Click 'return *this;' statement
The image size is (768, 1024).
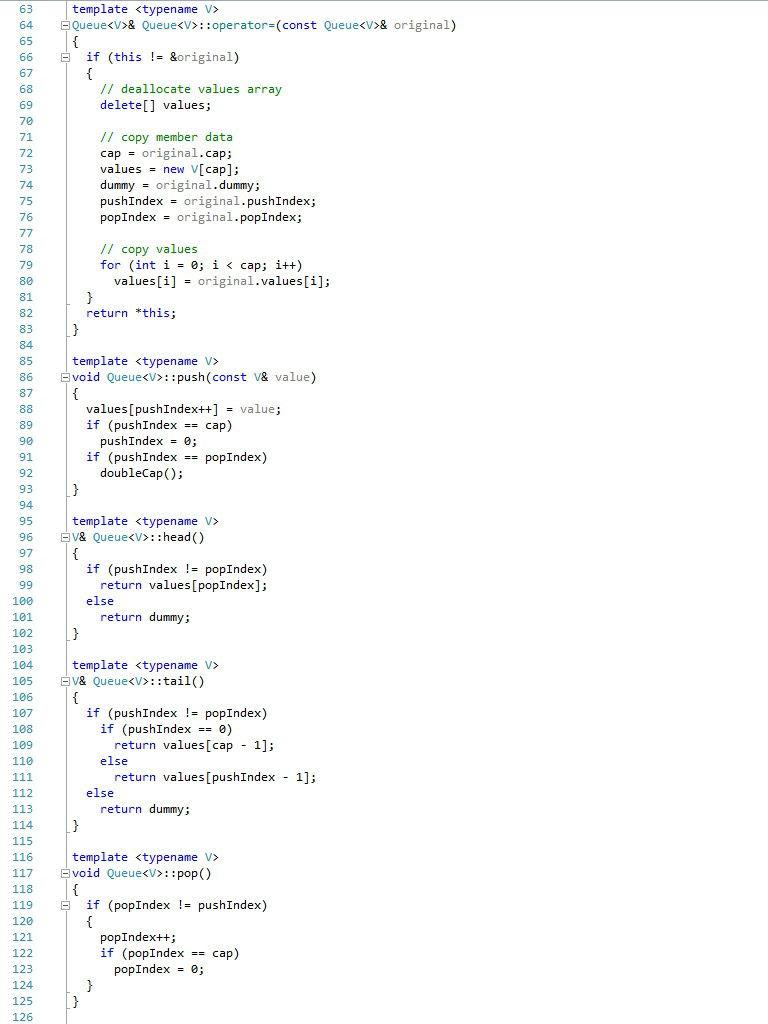coord(131,313)
